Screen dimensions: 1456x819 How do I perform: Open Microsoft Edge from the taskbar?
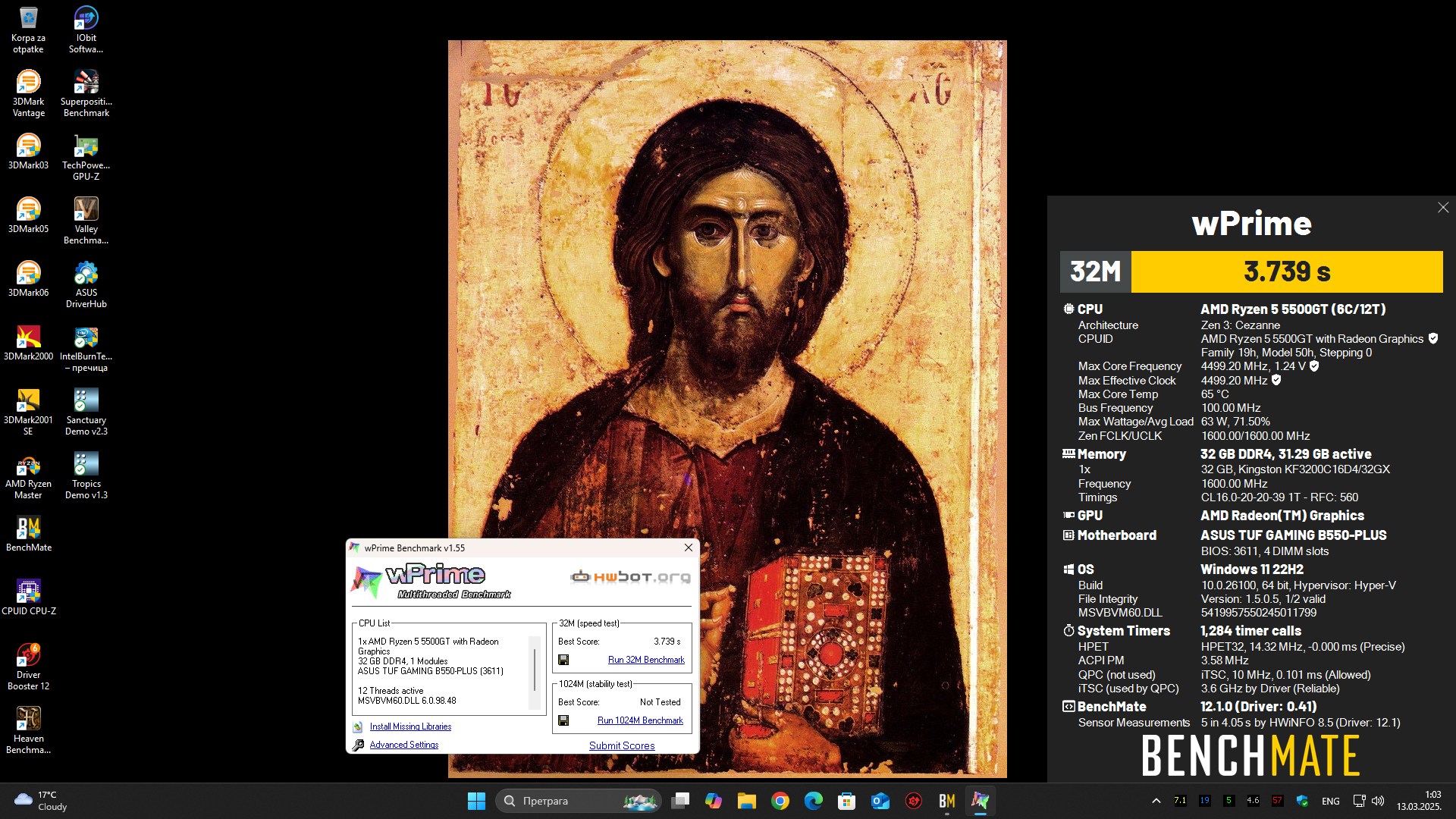pos(813,801)
